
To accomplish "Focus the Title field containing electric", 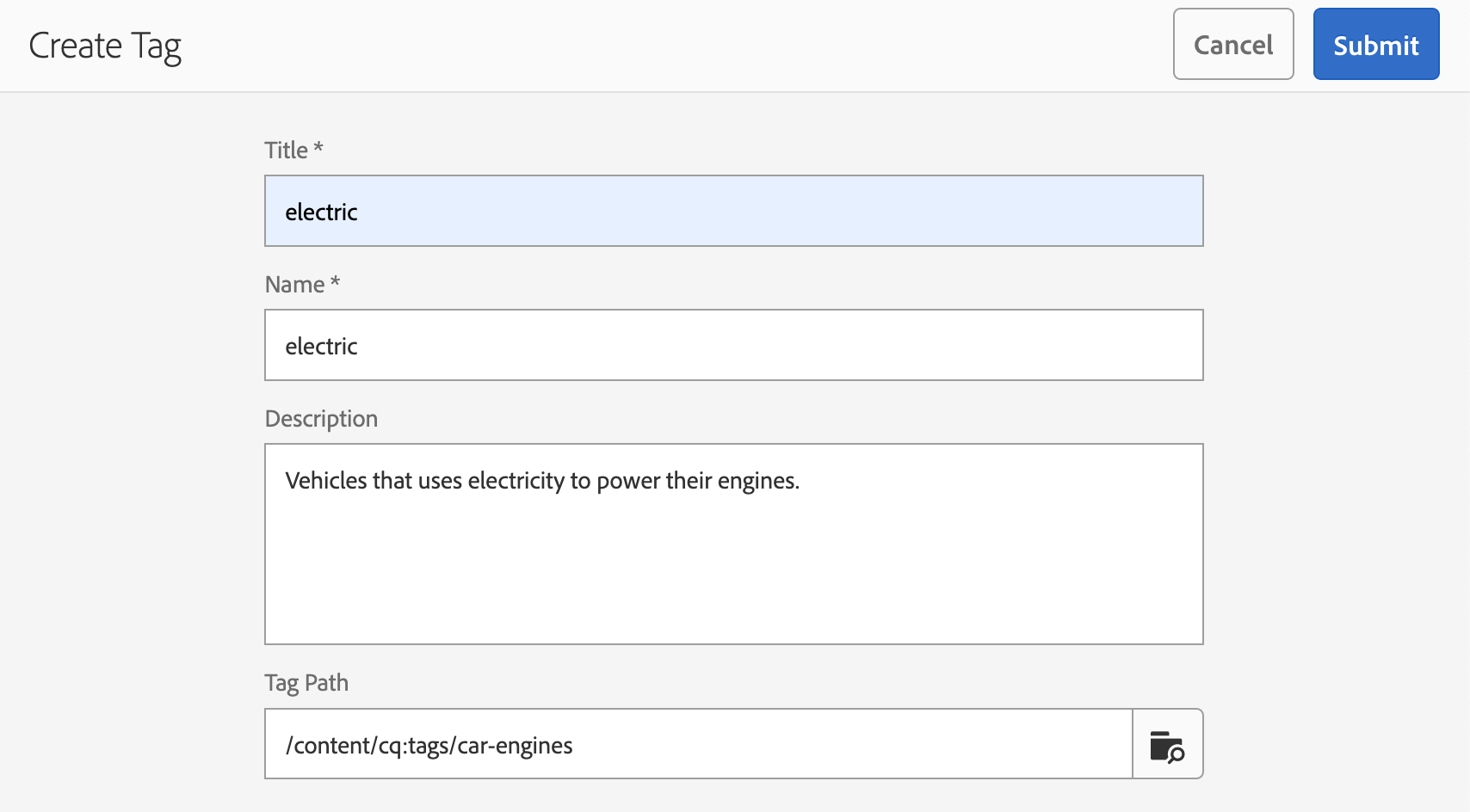I will (x=734, y=211).
